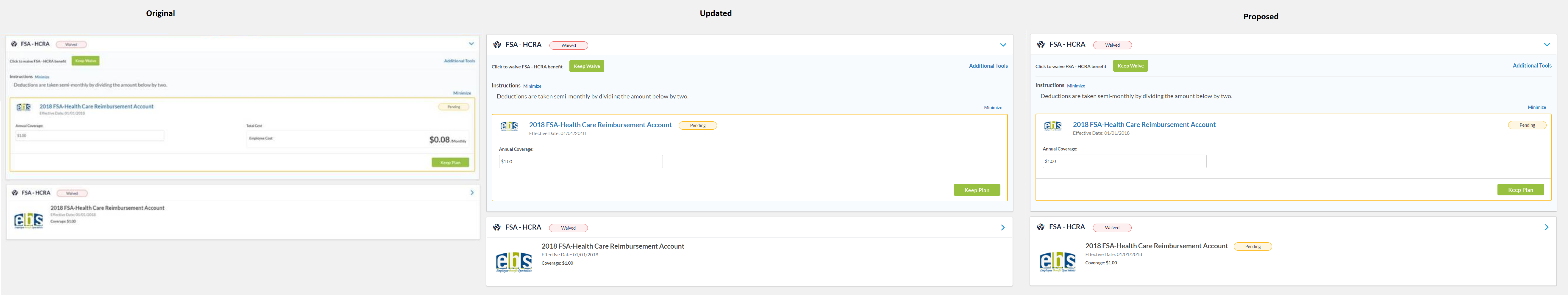Open Additional Tools link in Proposed mockup
Image resolution: width=1568 pixels, height=295 pixels.
click(x=1531, y=66)
